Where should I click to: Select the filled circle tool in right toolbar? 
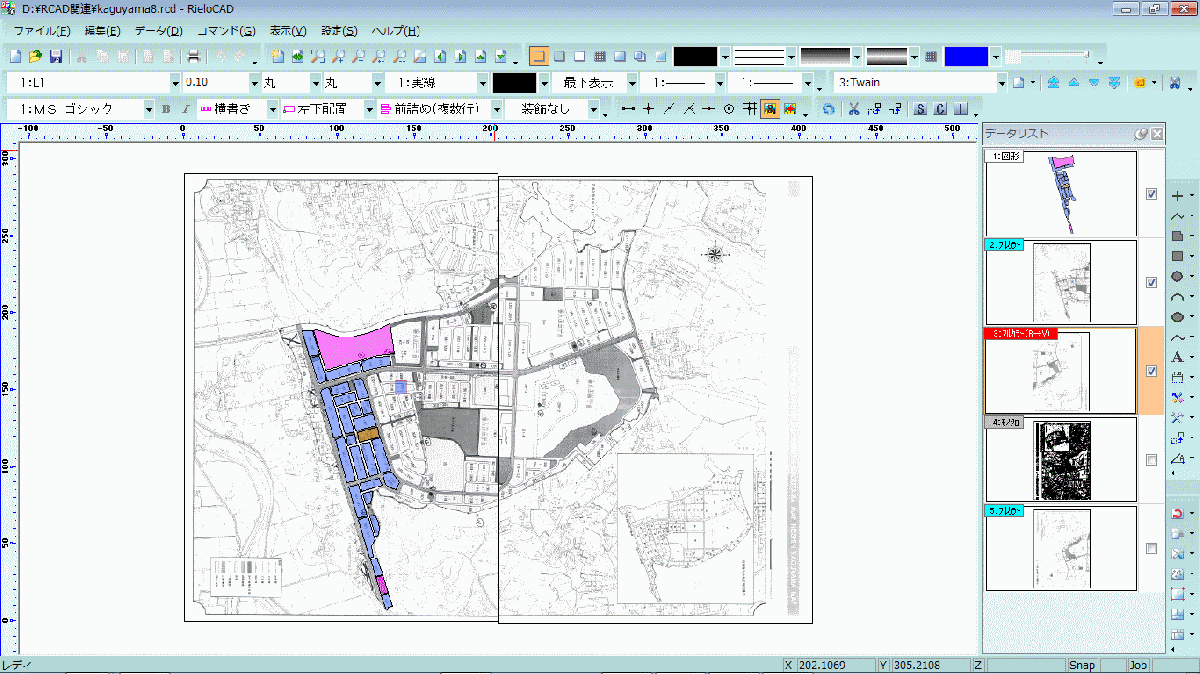pyautogui.click(x=1178, y=276)
